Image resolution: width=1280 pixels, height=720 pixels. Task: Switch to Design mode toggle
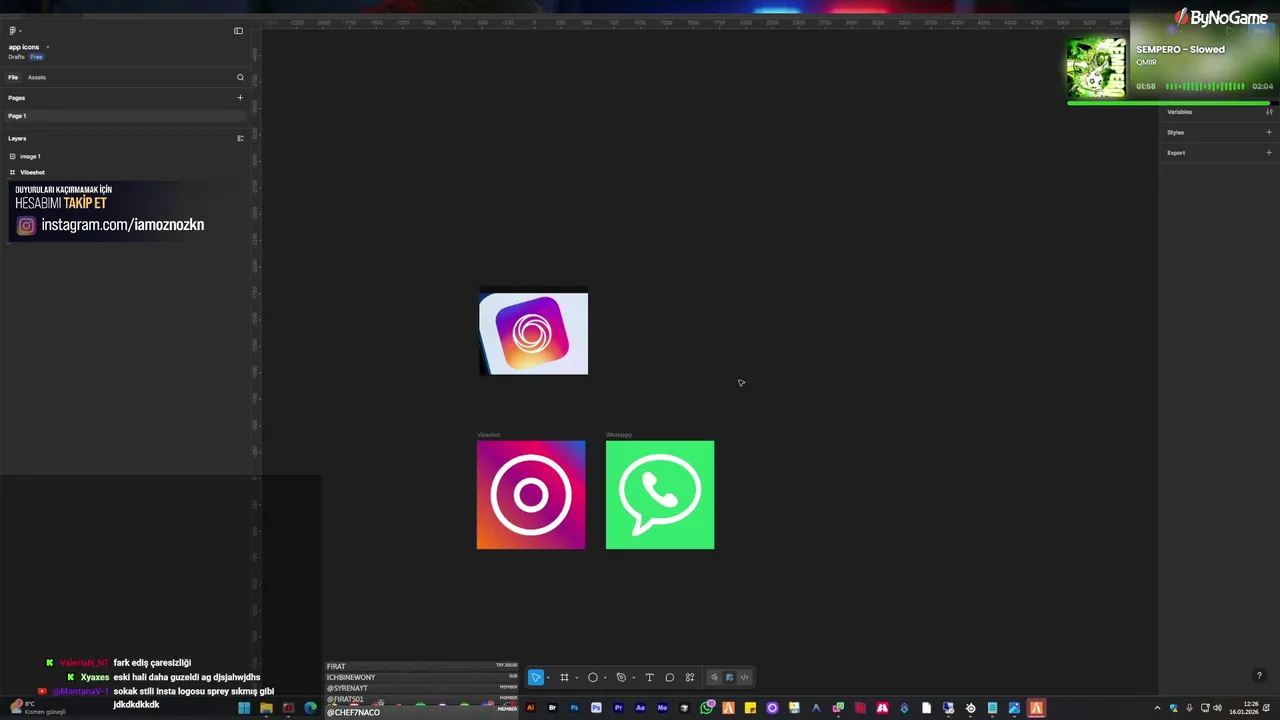pyautogui.click(x=729, y=677)
